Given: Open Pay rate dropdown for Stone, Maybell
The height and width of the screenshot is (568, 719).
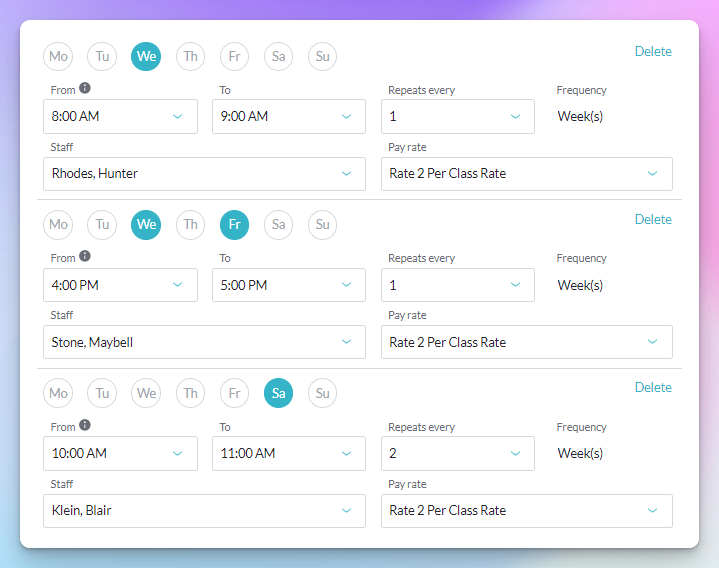Looking at the screenshot, I should 527,342.
